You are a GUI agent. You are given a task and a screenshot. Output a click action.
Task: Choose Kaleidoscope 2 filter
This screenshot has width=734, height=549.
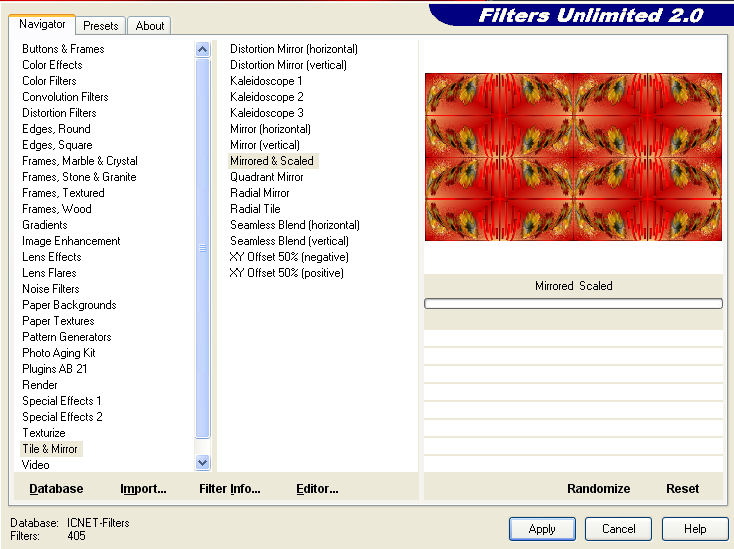[x=266, y=97]
